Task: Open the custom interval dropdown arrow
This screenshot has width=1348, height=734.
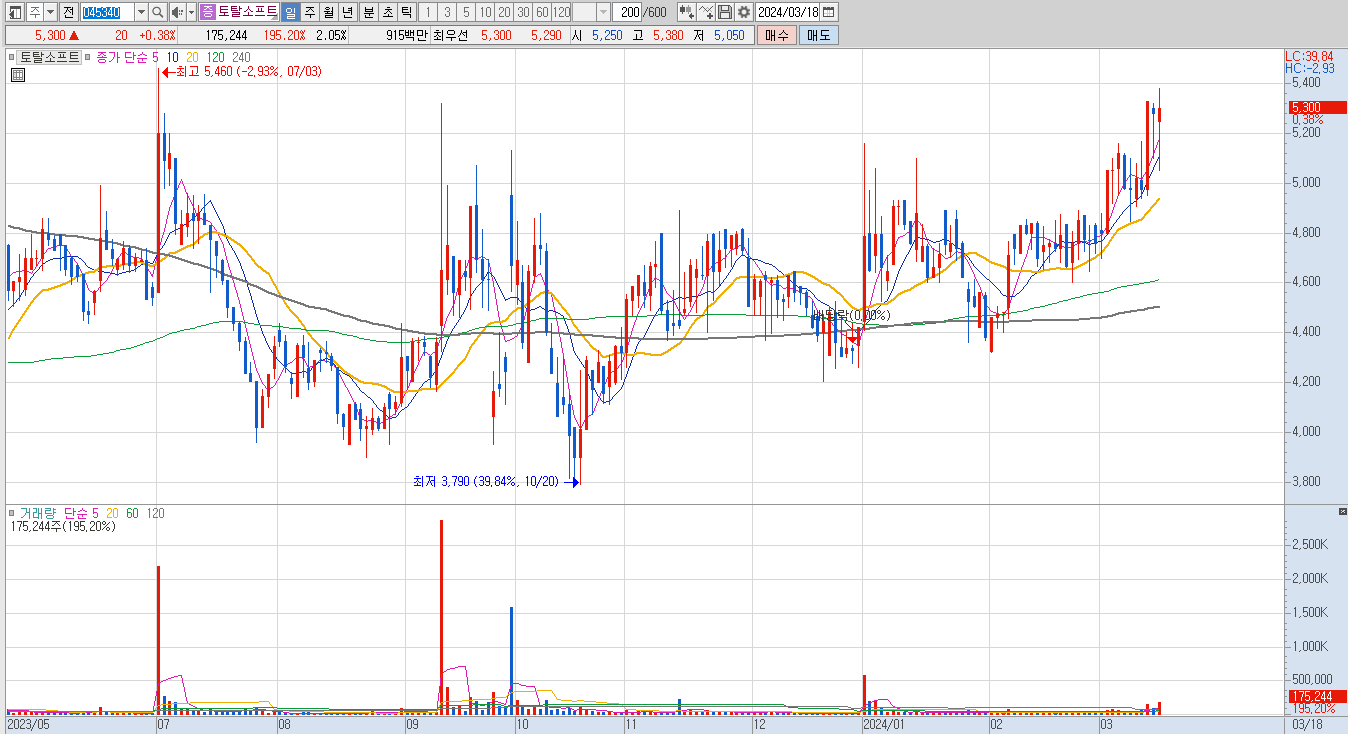Action: 604,12
